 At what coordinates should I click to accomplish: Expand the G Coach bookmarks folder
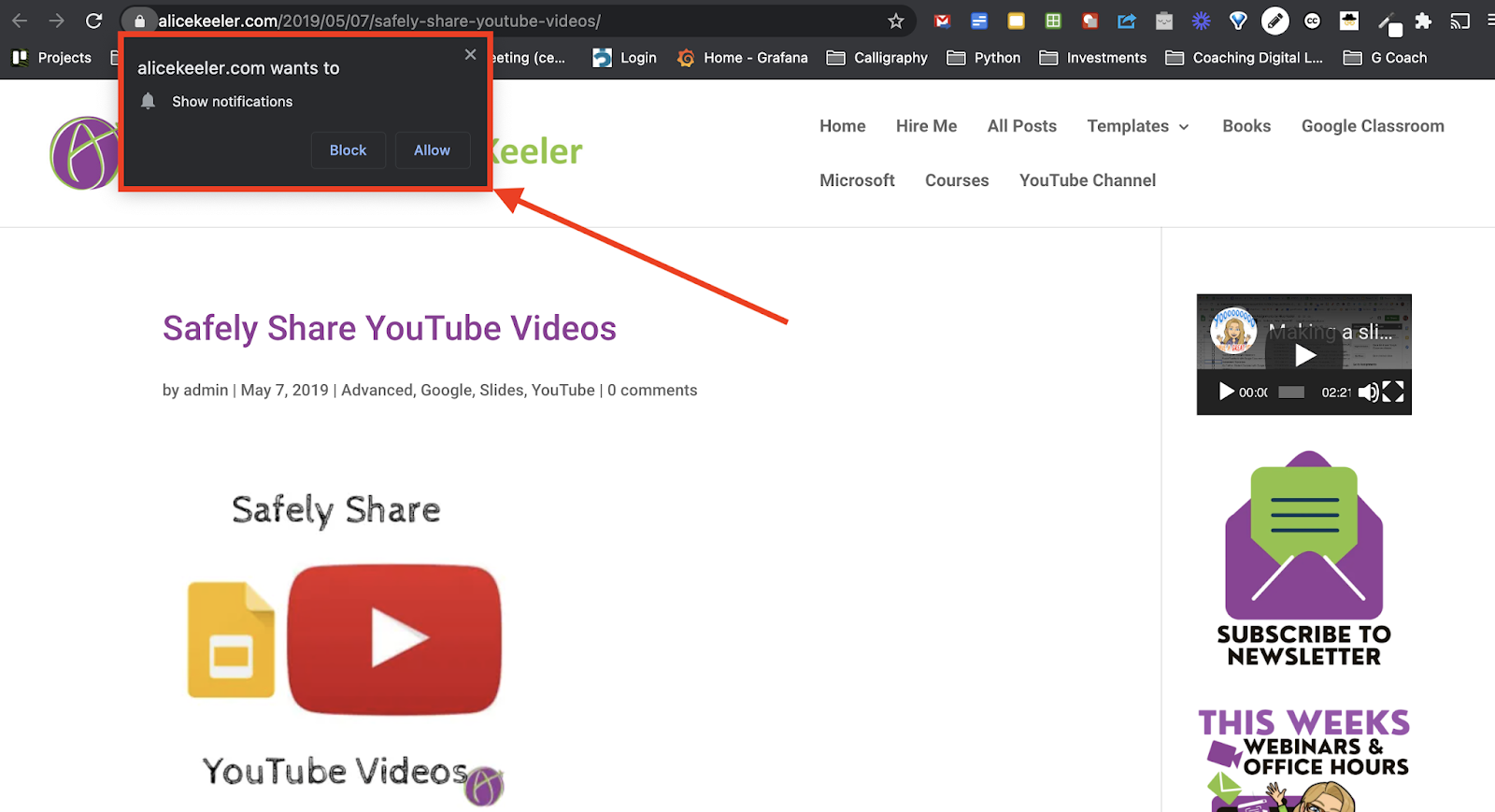[x=1386, y=58]
